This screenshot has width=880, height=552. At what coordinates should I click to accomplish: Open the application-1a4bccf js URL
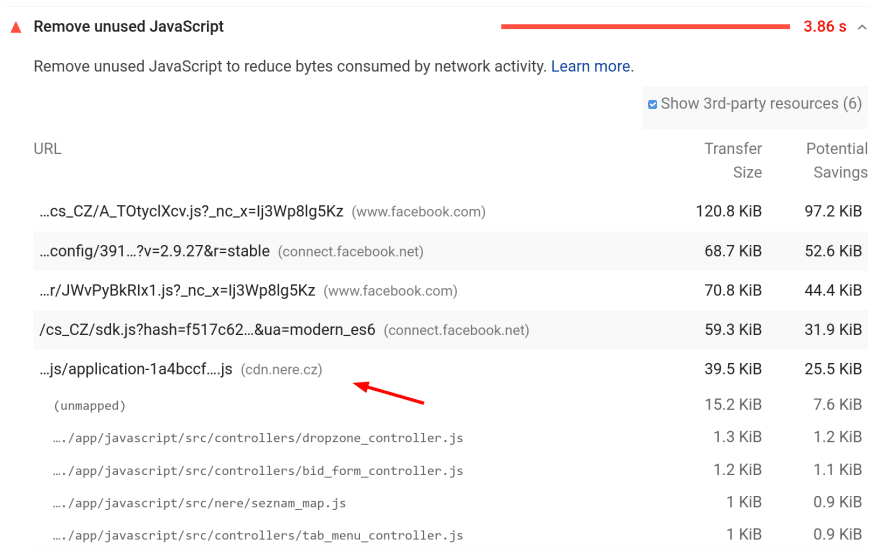point(136,369)
